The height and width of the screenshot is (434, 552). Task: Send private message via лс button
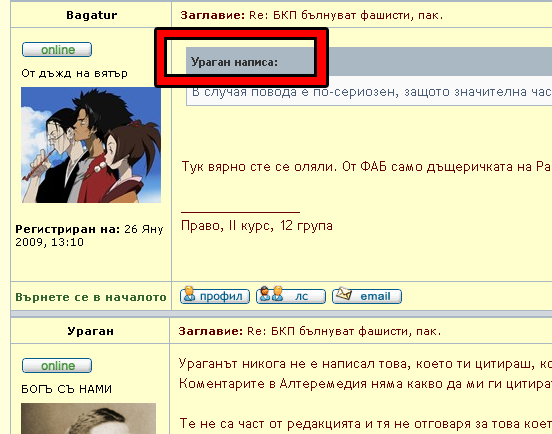(x=291, y=296)
